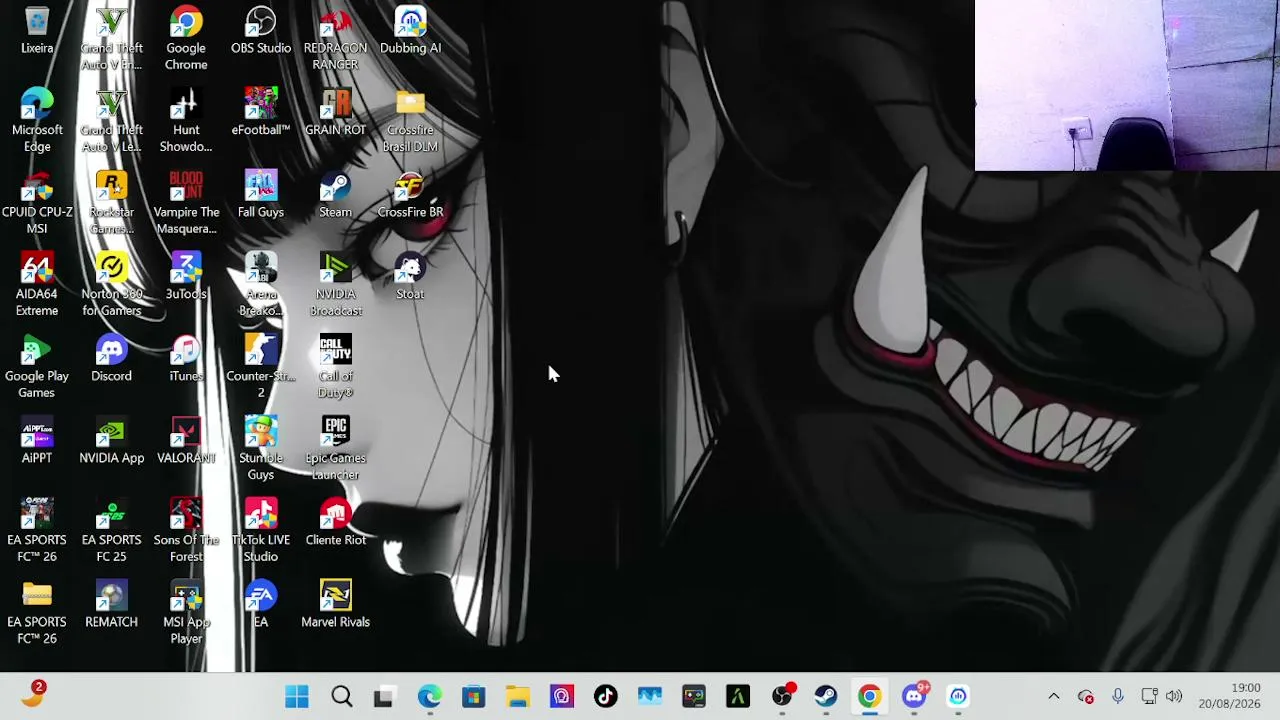Select the EA SPORTS FC 26 game shortcut
The width and height of the screenshot is (1280, 720).
point(37,531)
